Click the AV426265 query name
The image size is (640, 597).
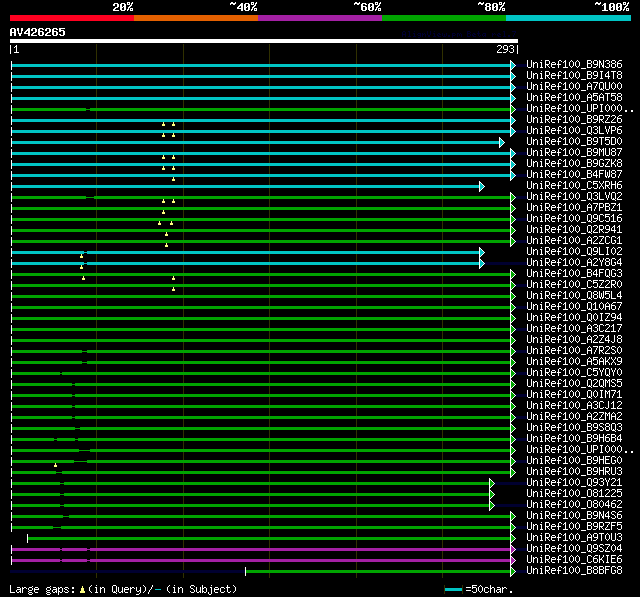[x=37, y=32]
